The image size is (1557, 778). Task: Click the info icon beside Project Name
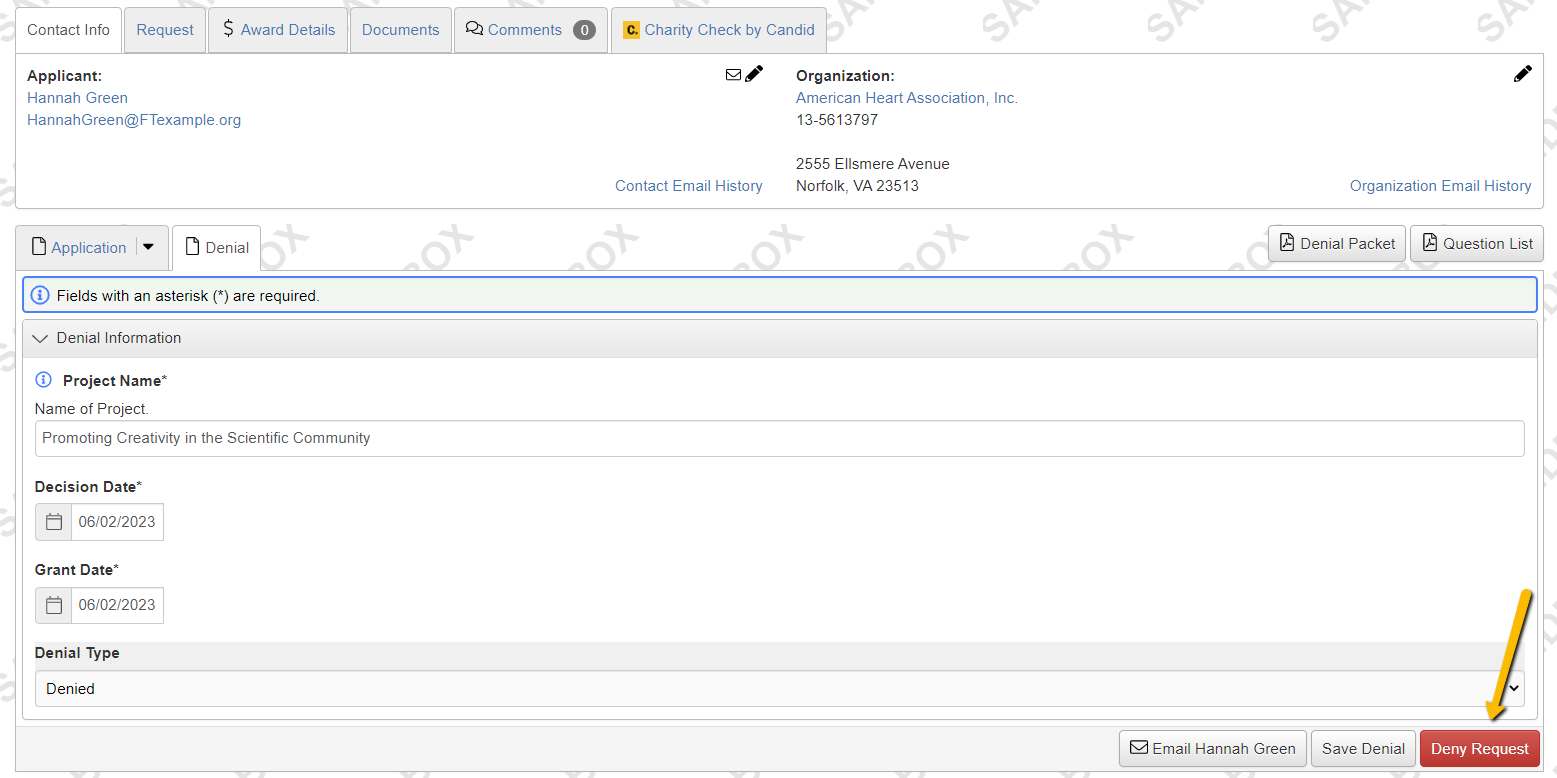point(42,379)
